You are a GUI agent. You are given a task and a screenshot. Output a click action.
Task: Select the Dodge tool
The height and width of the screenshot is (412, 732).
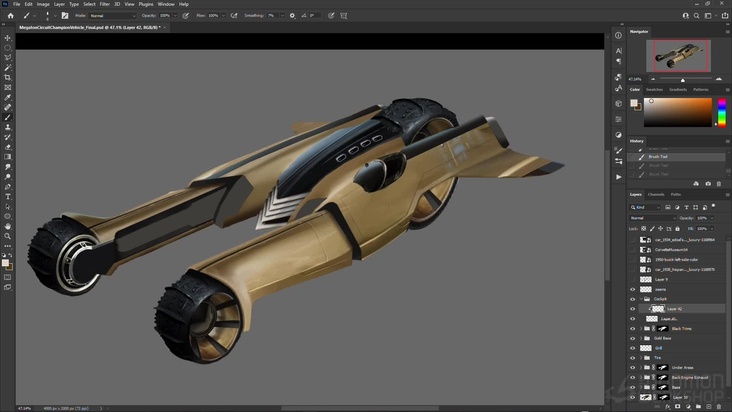tap(7, 177)
